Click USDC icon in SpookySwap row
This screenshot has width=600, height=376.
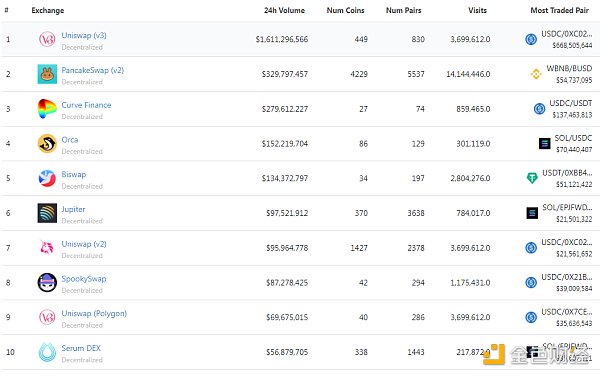tap(531, 282)
